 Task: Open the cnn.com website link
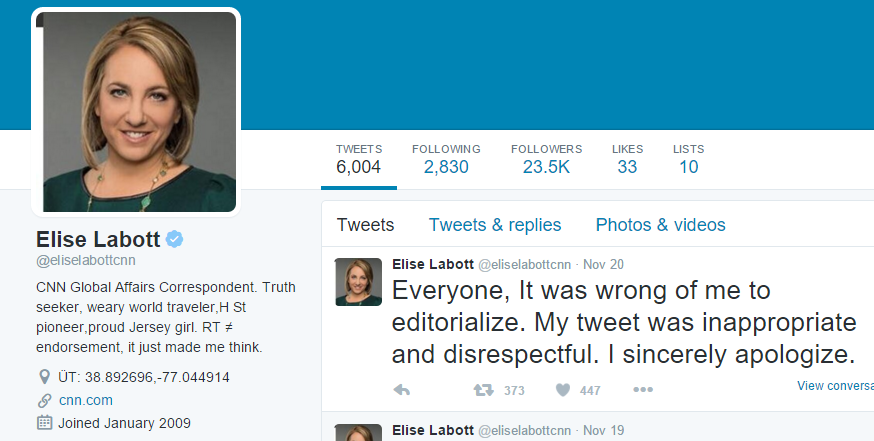[x=85, y=400]
